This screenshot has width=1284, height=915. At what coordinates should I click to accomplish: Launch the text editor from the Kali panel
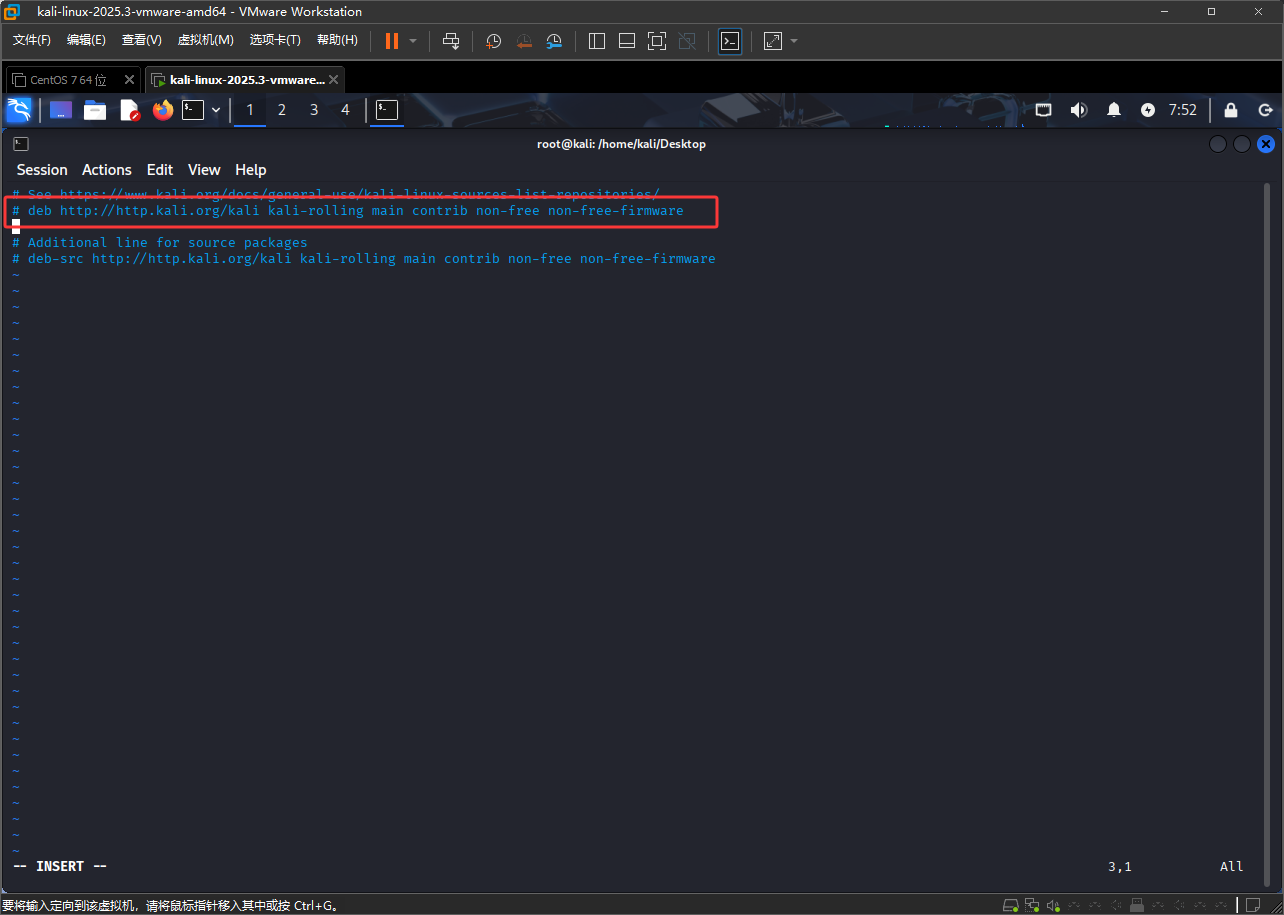click(x=129, y=110)
